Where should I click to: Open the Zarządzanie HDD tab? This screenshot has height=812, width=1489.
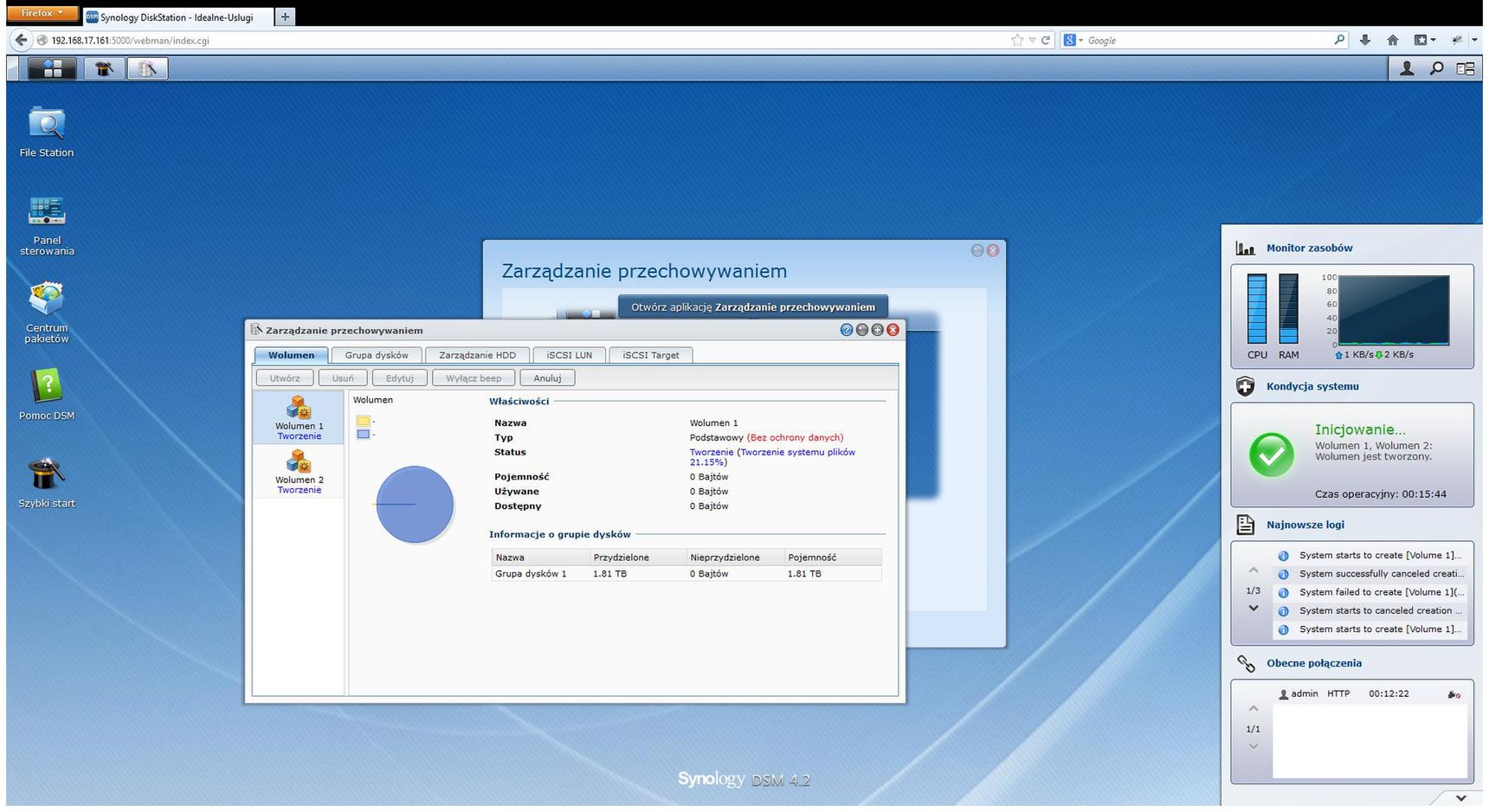[x=477, y=355]
